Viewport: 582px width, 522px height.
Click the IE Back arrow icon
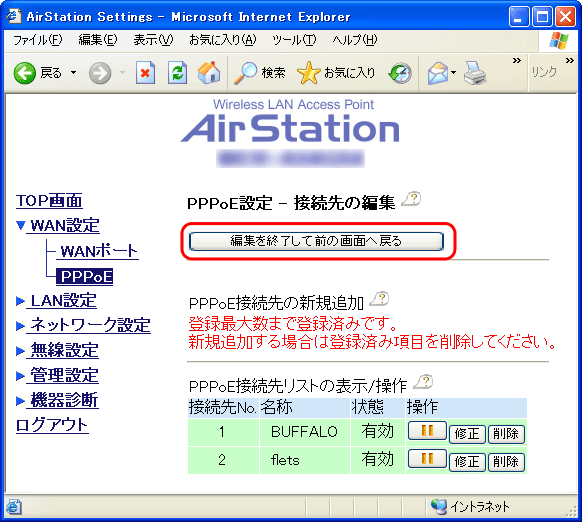point(25,73)
